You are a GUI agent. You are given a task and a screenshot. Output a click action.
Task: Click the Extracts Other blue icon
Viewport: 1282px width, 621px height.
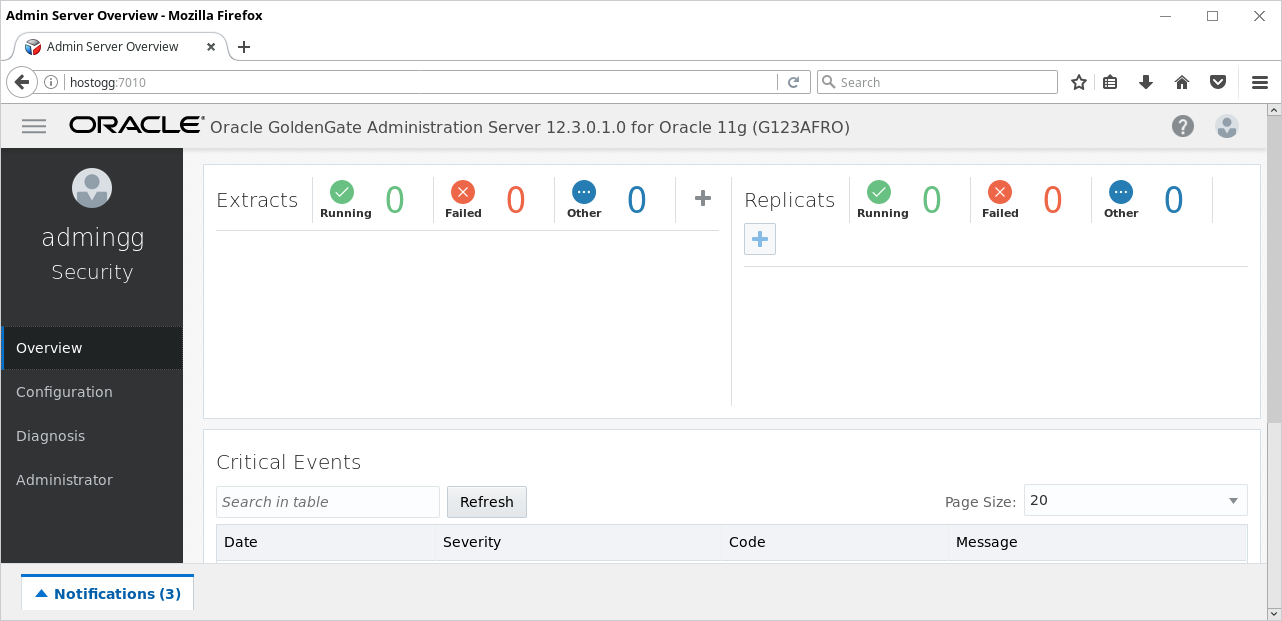(x=584, y=192)
